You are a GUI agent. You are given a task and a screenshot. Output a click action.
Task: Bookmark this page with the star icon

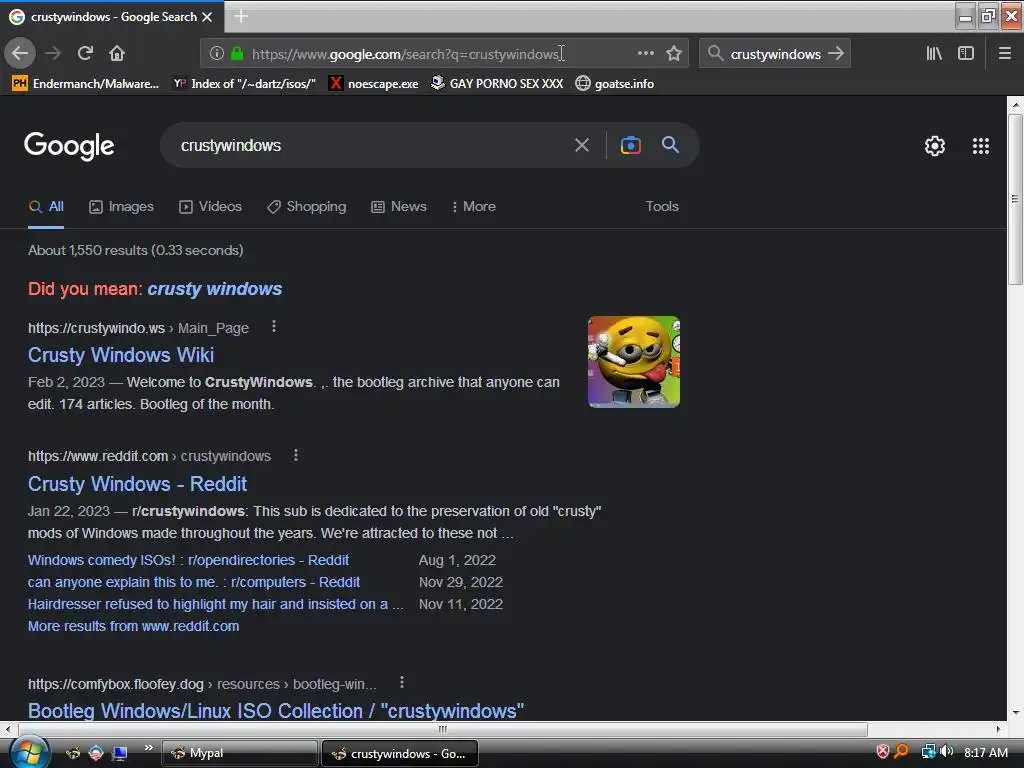pos(674,53)
